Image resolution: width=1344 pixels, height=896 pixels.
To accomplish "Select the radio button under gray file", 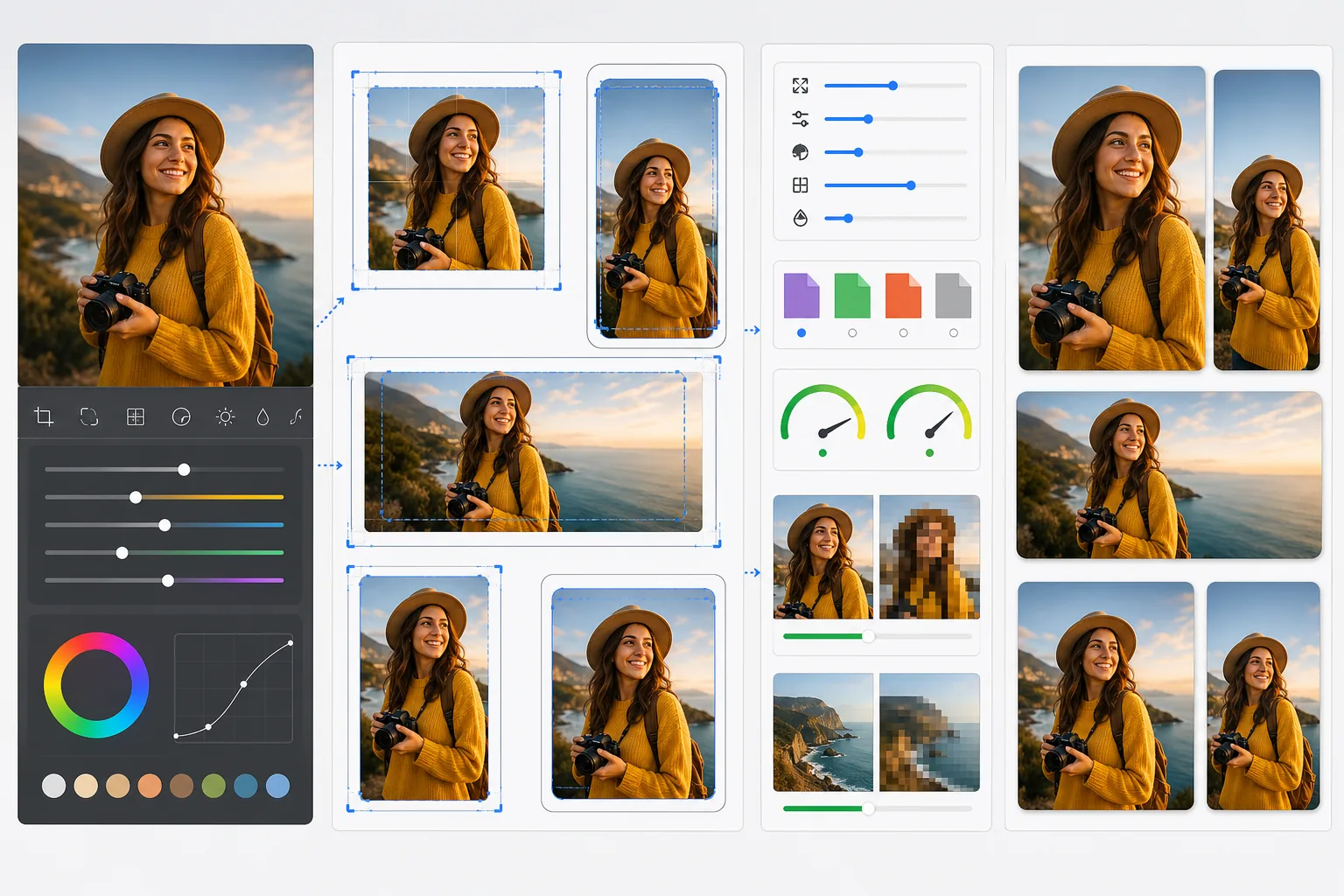I will pyautogui.click(x=954, y=332).
